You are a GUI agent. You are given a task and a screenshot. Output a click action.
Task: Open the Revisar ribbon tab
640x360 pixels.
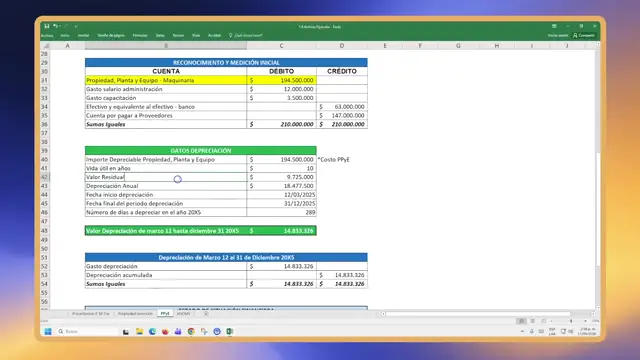pos(178,36)
